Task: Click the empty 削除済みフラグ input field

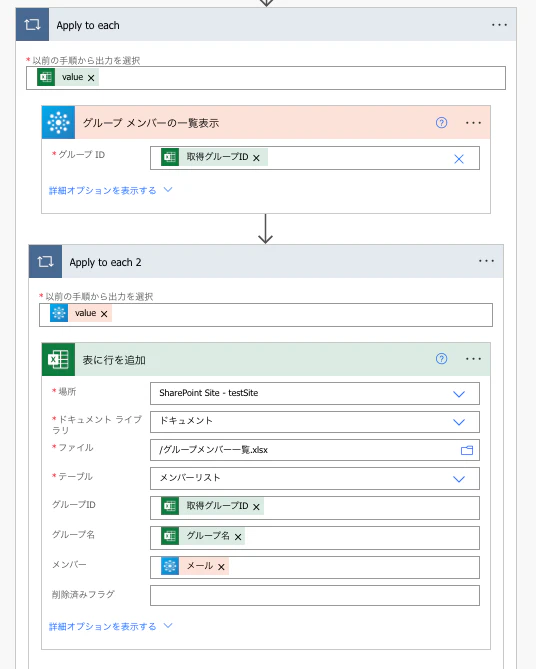Action: tap(315, 595)
